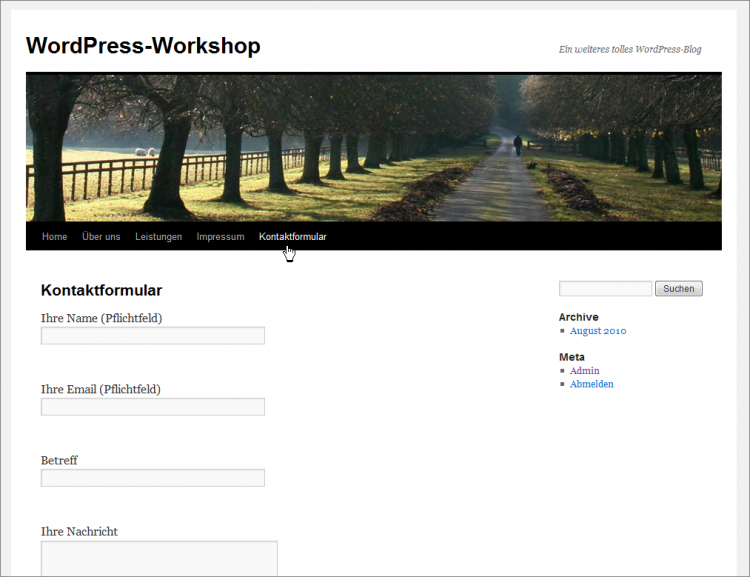Click the tree-lined avenue header image
The width and height of the screenshot is (750, 577).
coord(373,147)
